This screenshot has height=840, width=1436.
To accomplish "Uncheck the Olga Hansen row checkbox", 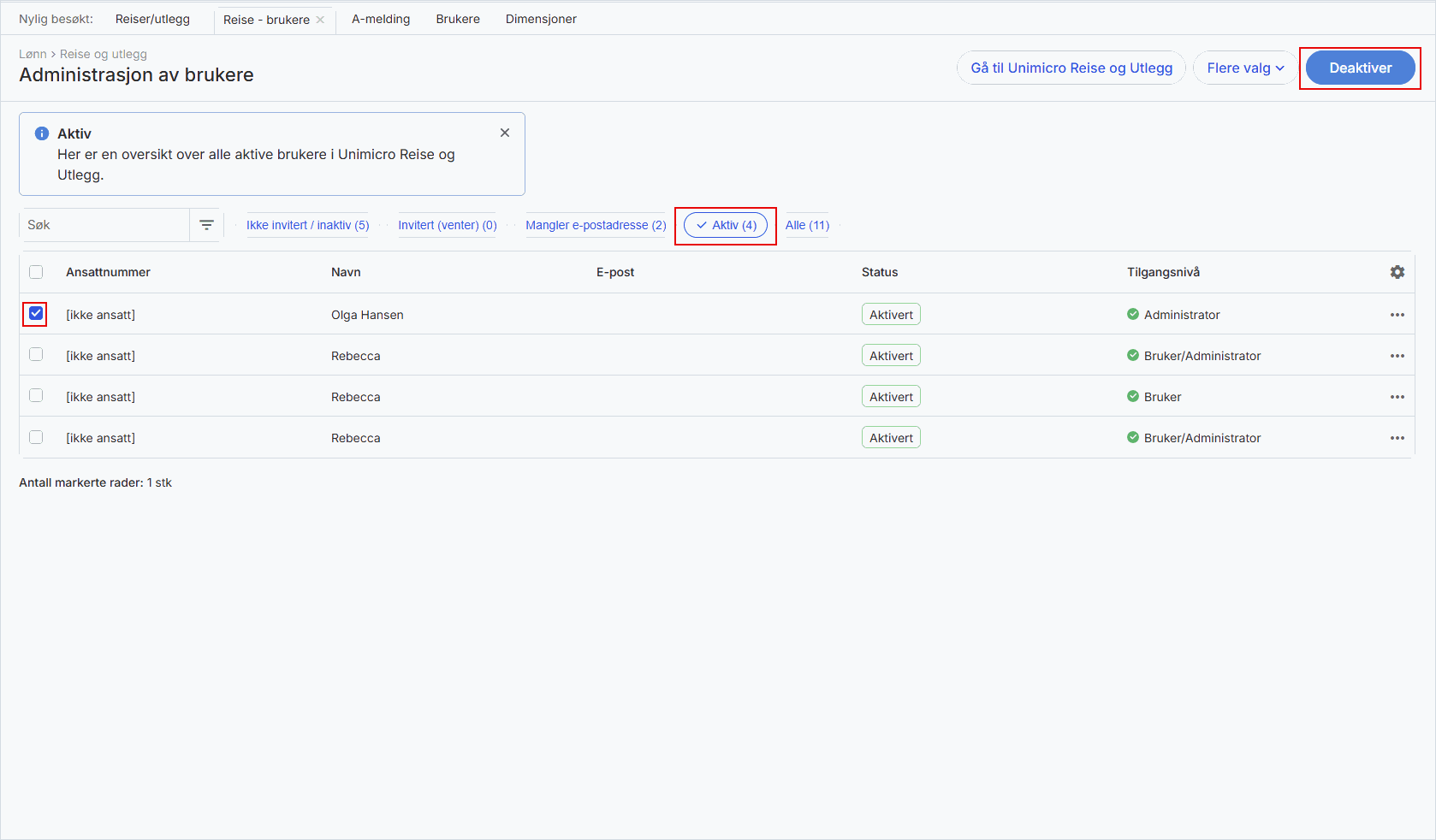I will 36,314.
